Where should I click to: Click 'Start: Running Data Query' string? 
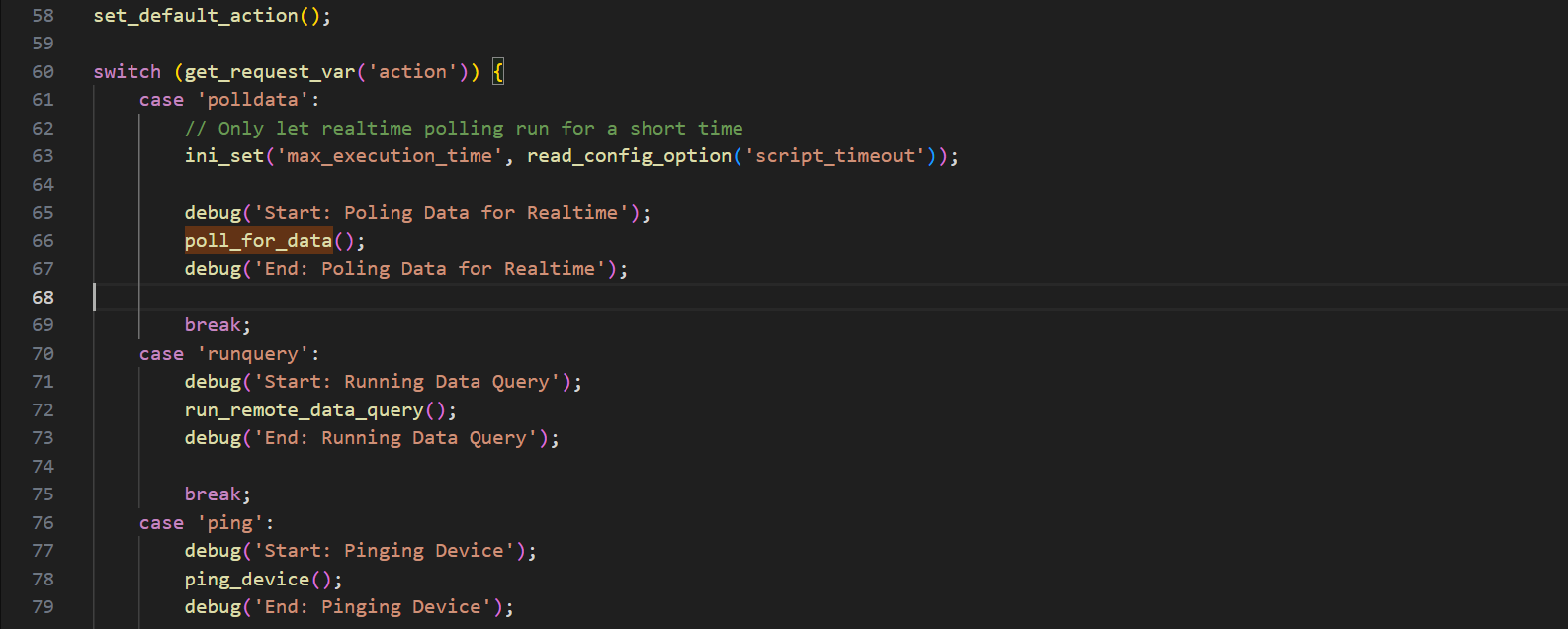click(x=407, y=382)
